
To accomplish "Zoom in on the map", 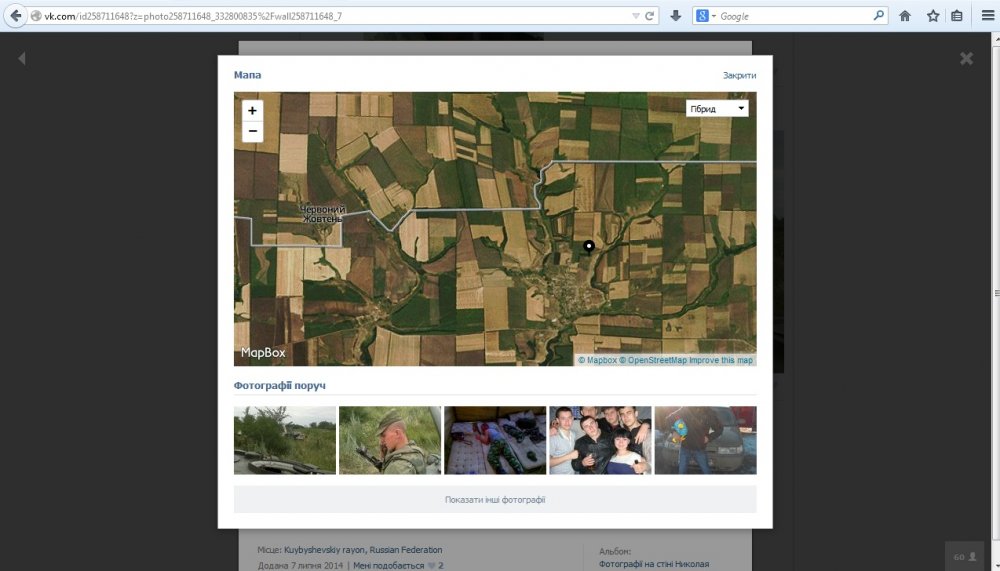I will click(252, 111).
